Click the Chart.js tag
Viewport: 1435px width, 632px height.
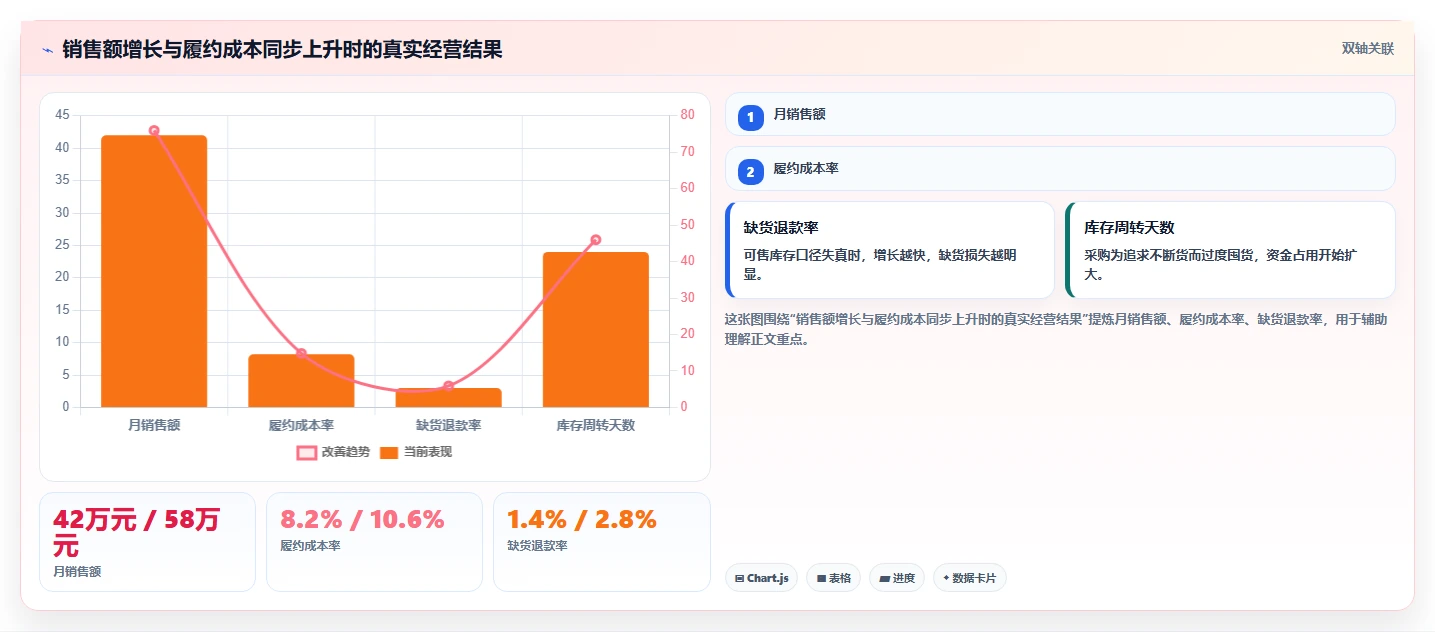tap(761, 578)
